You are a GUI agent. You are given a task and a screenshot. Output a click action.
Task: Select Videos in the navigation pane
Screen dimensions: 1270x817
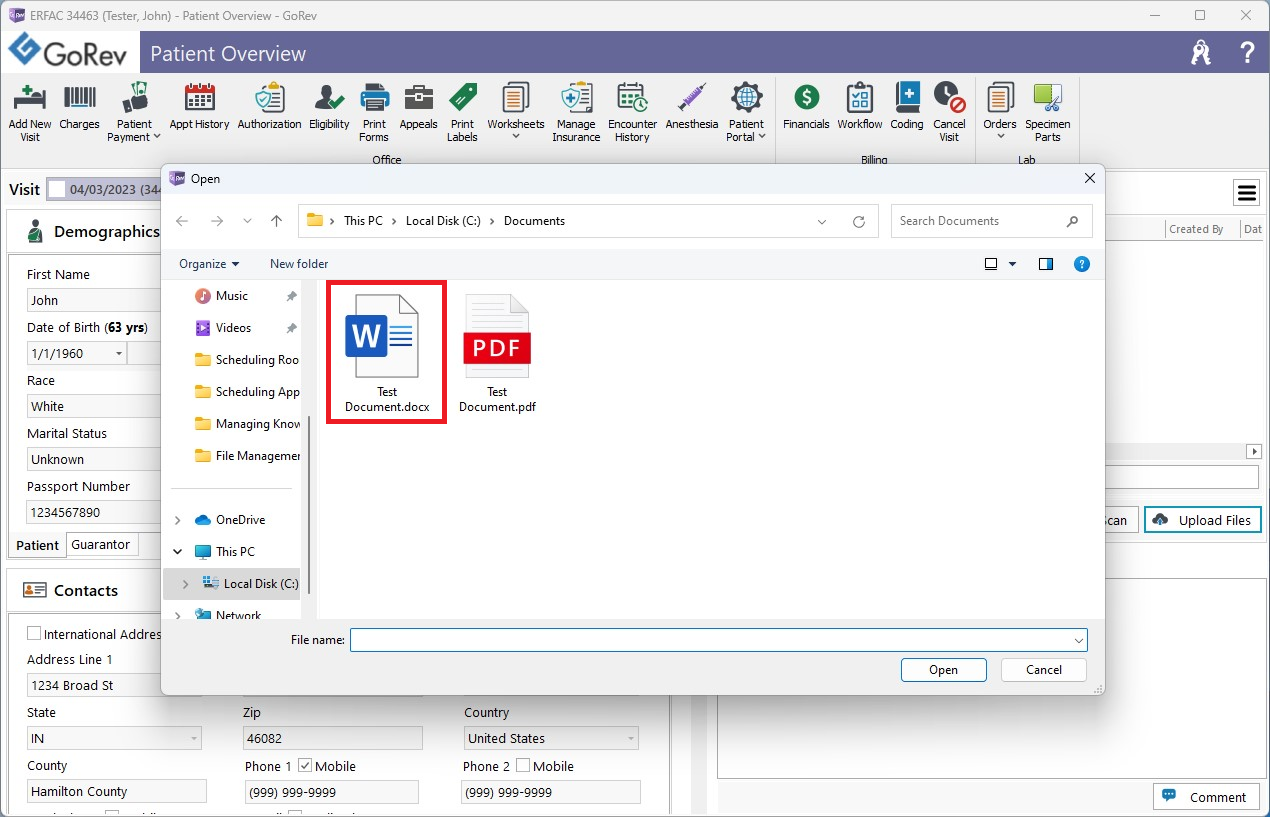(x=234, y=328)
